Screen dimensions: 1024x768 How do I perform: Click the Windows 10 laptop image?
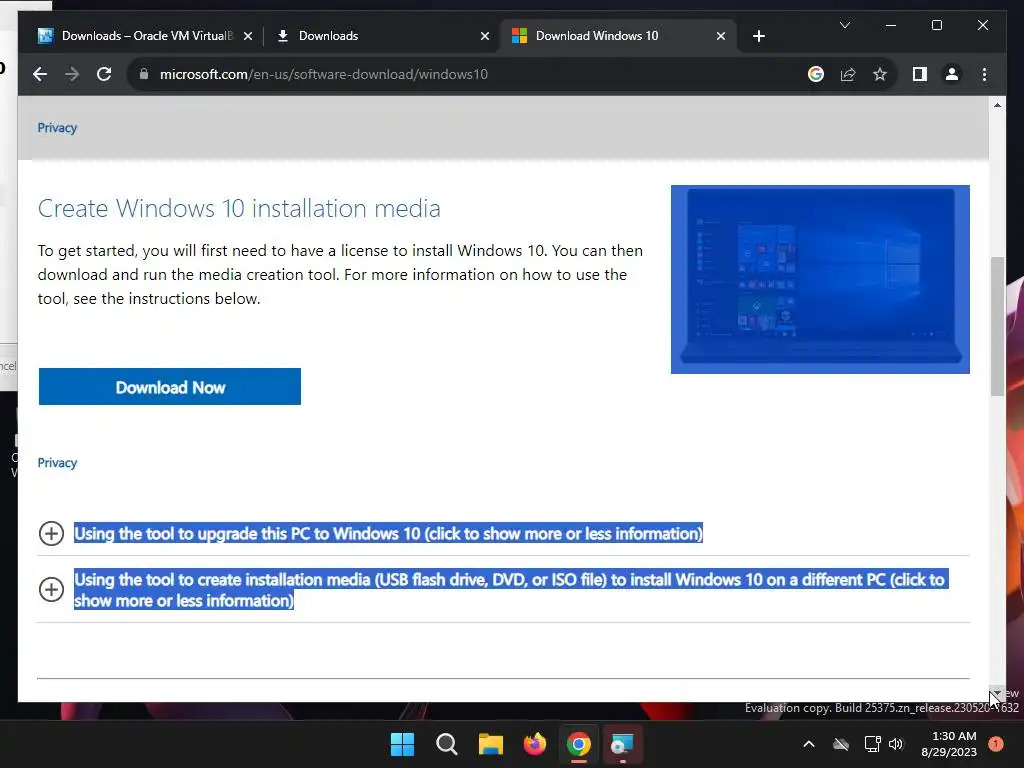[x=820, y=280]
